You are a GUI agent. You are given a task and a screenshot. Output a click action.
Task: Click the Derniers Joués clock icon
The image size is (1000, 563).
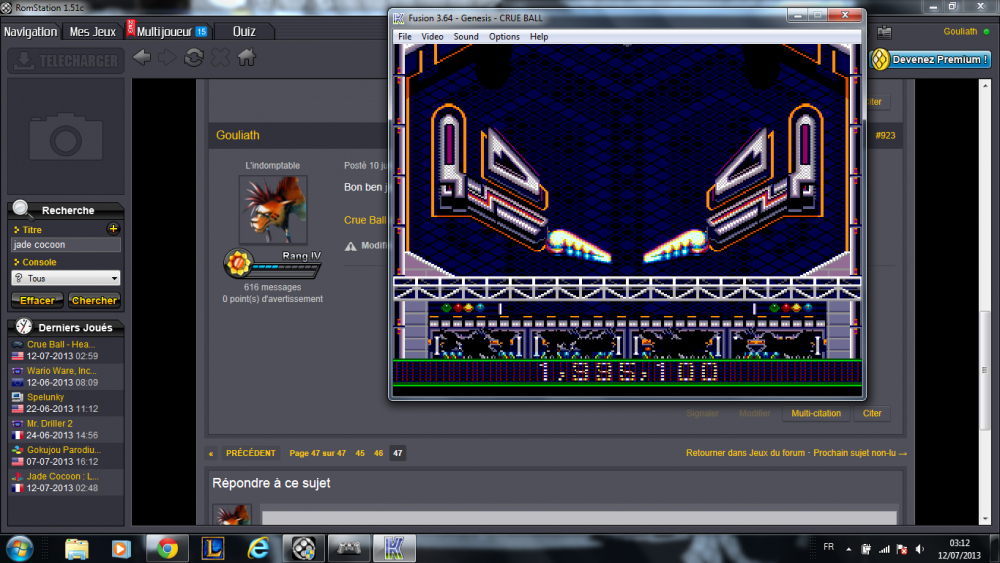click(x=24, y=326)
